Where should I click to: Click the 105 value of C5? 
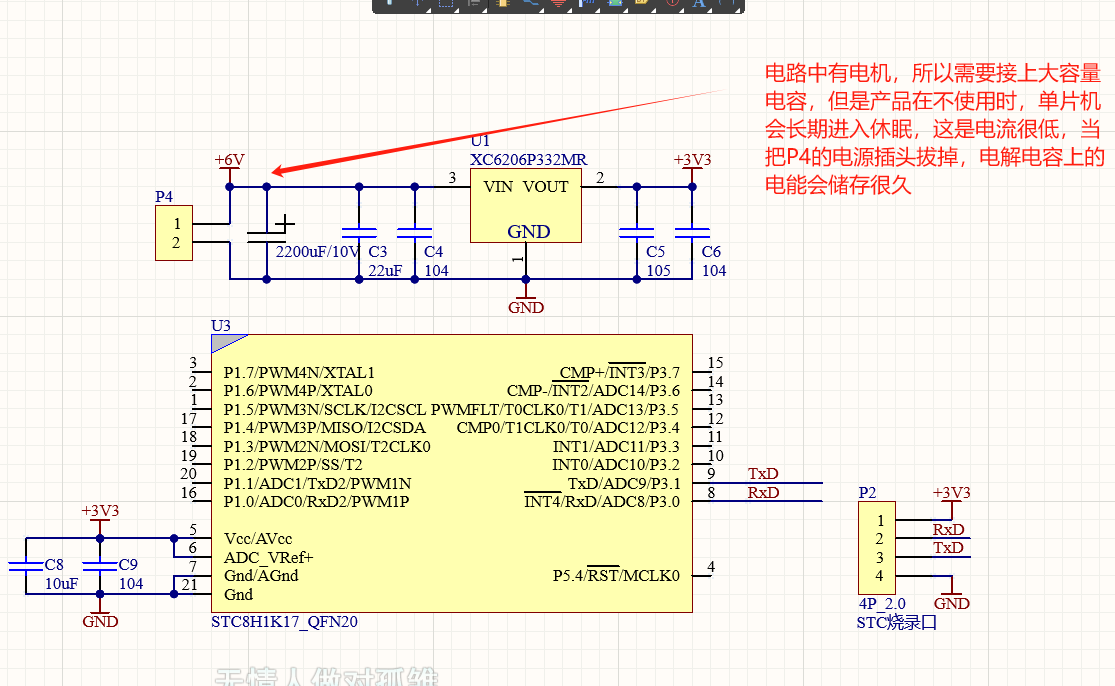[658, 271]
